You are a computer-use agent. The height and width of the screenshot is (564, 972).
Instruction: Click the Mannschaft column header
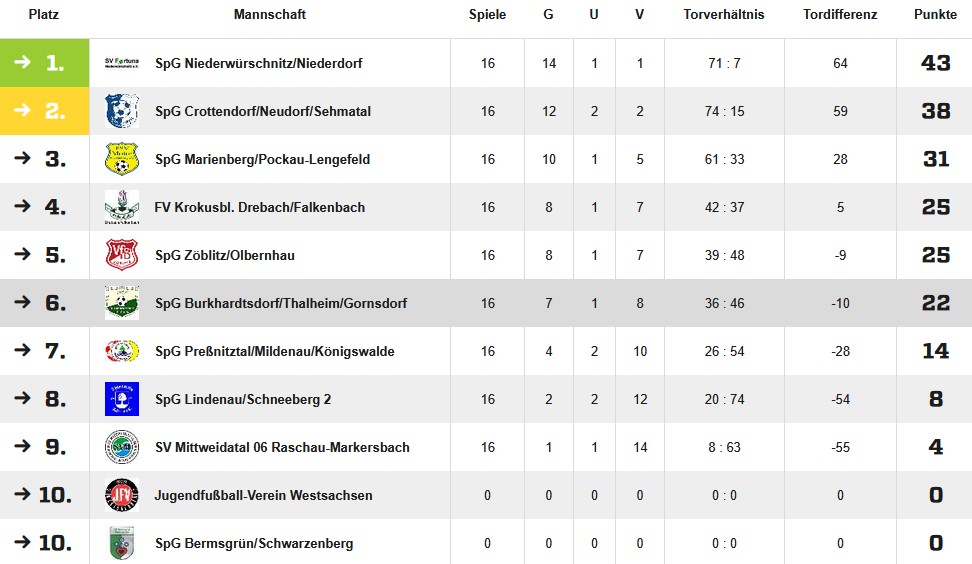(x=270, y=14)
